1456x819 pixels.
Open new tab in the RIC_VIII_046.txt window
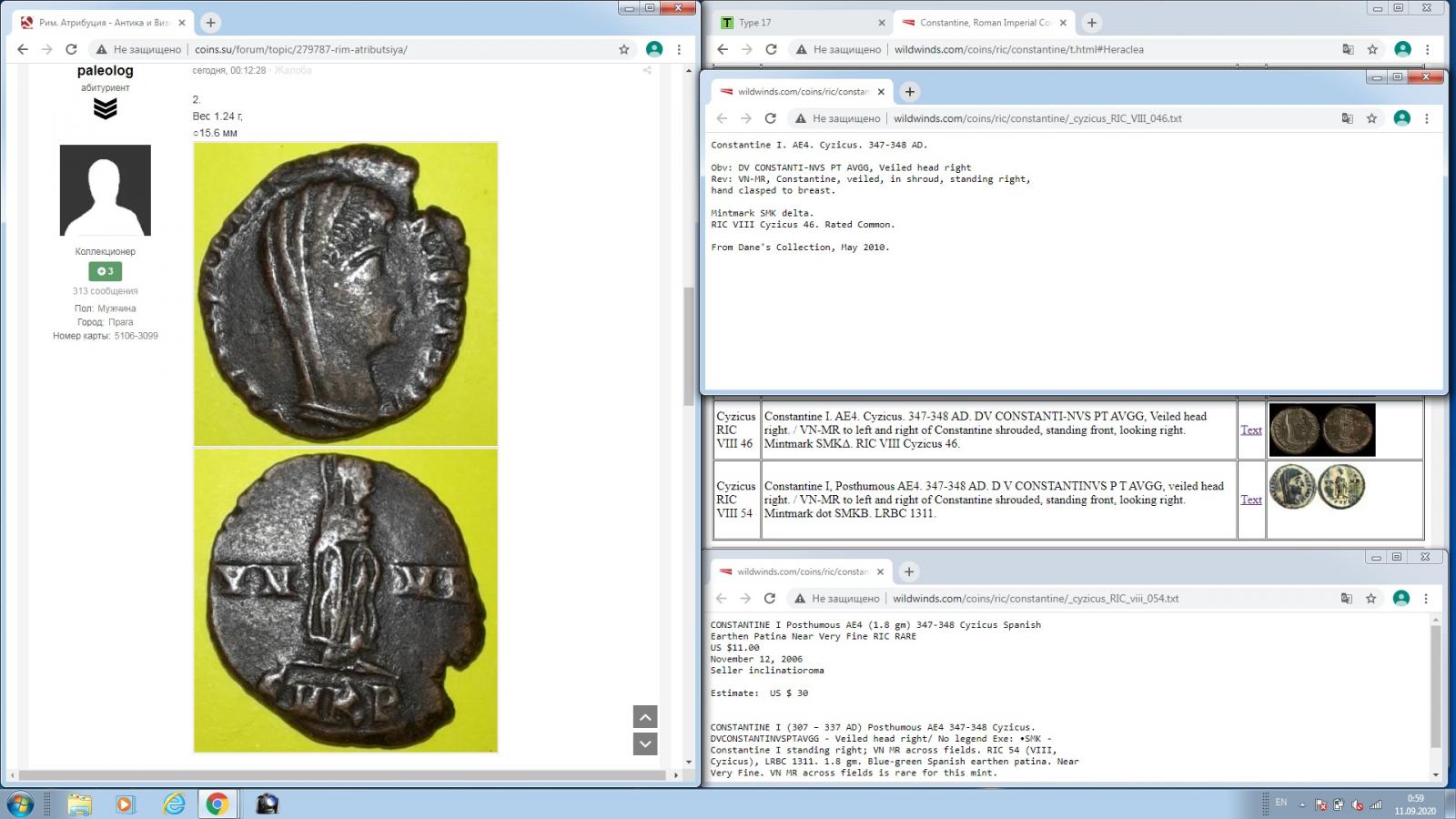(909, 92)
